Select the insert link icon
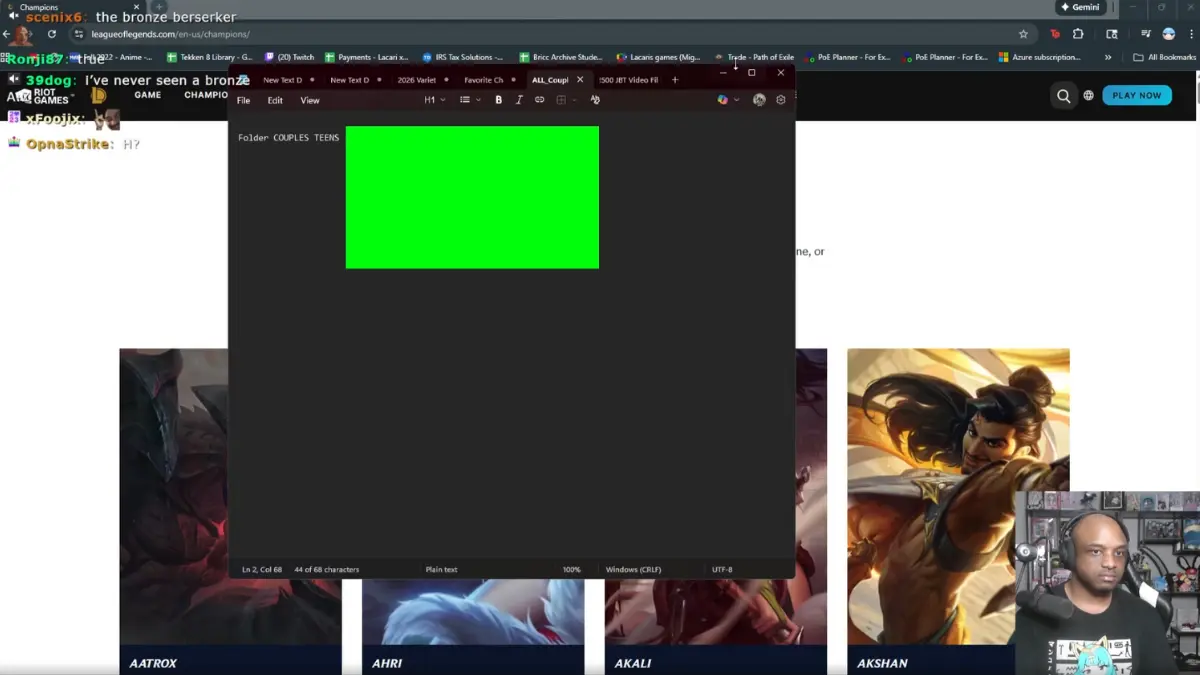The image size is (1200, 675). [x=539, y=100]
